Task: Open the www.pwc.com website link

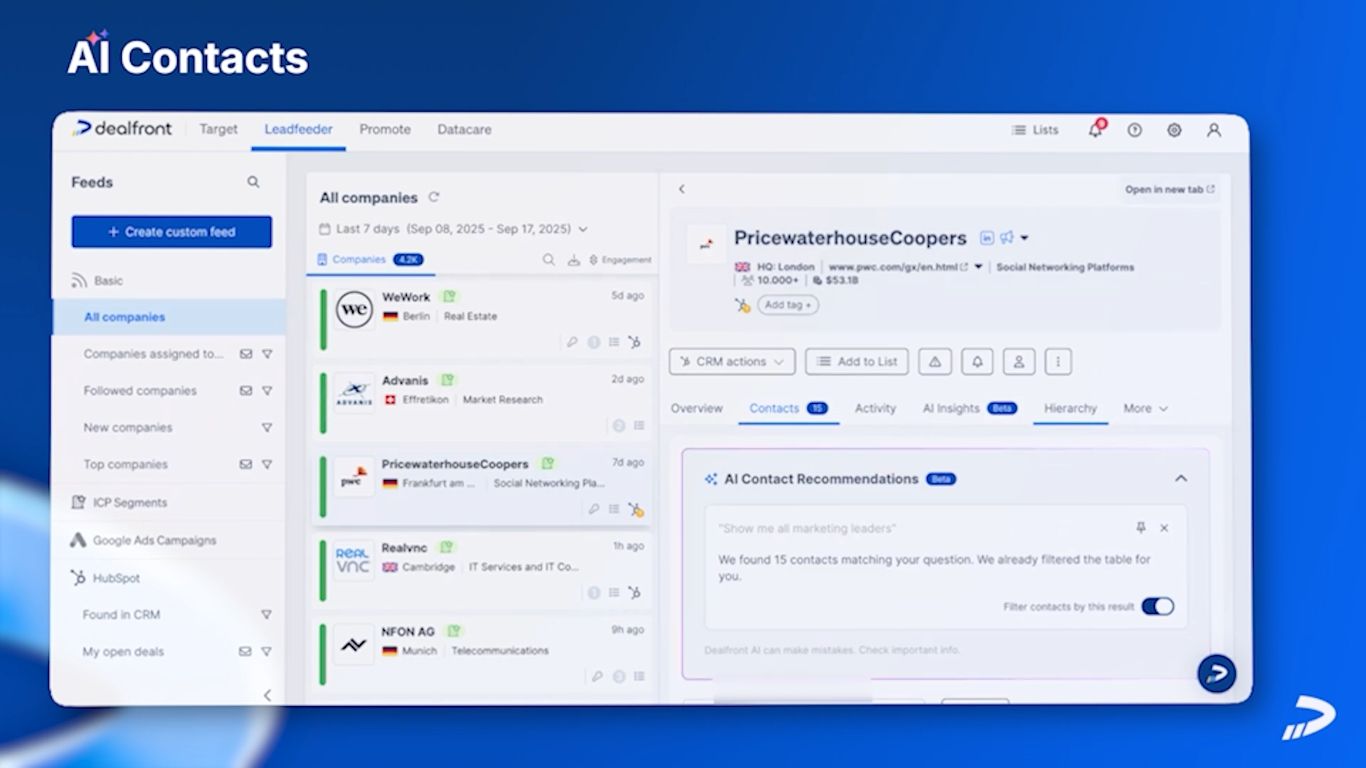Action: (898, 267)
